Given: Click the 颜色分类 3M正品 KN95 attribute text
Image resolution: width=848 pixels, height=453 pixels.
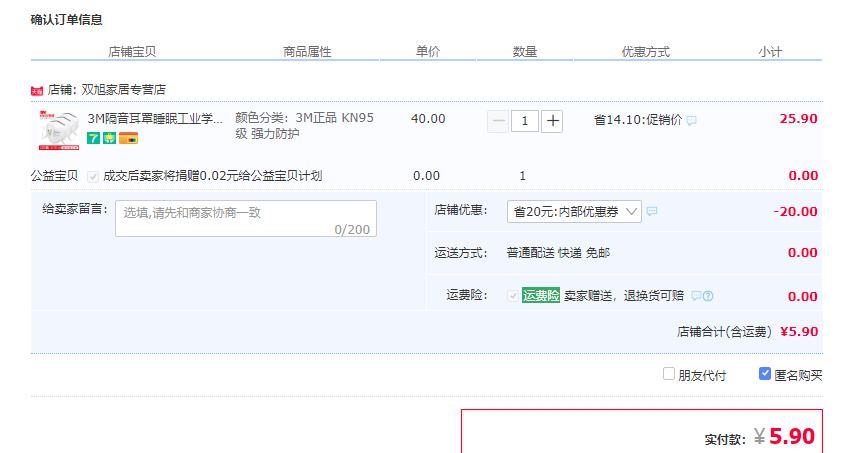Looking at the screenshot, I should [304, 125].
